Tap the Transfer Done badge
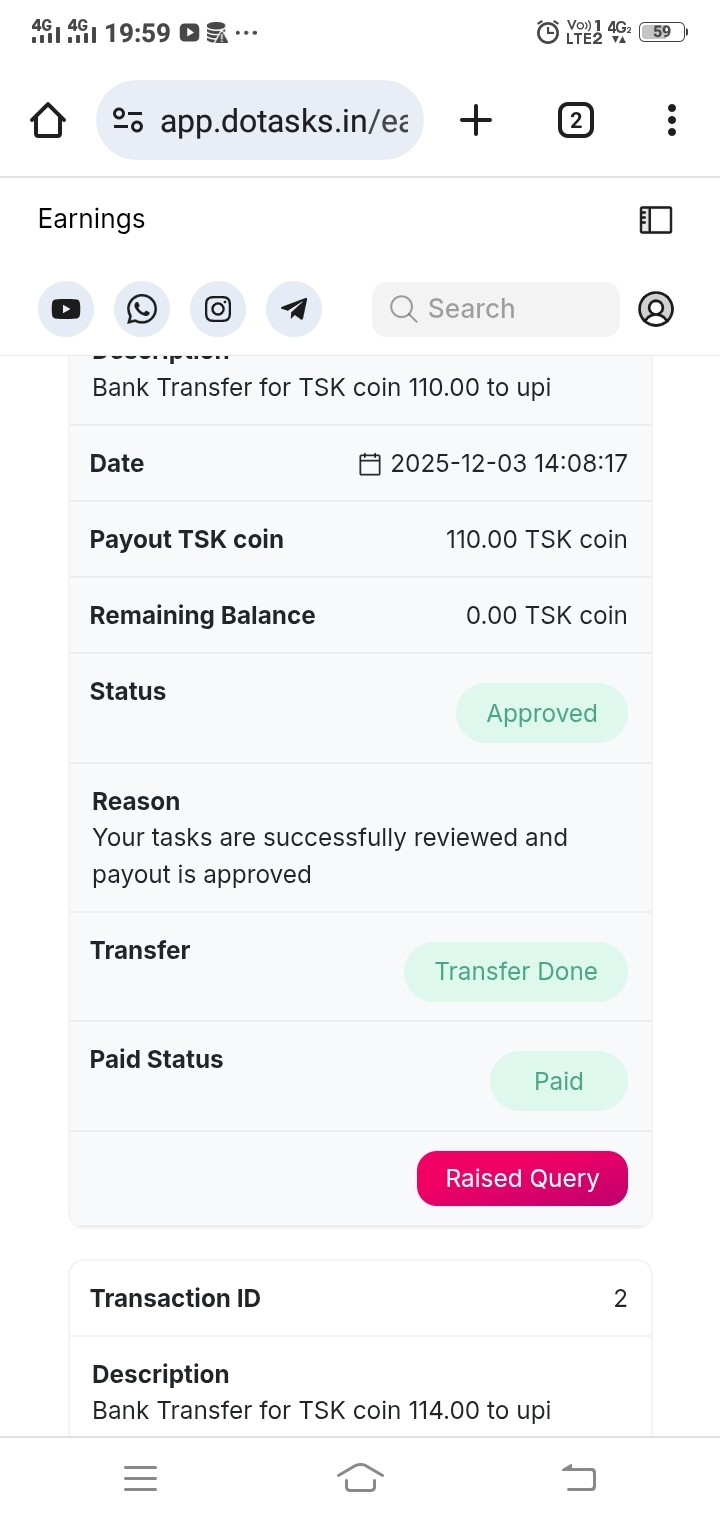720x1520 pixels. click(x=516, y=972)
